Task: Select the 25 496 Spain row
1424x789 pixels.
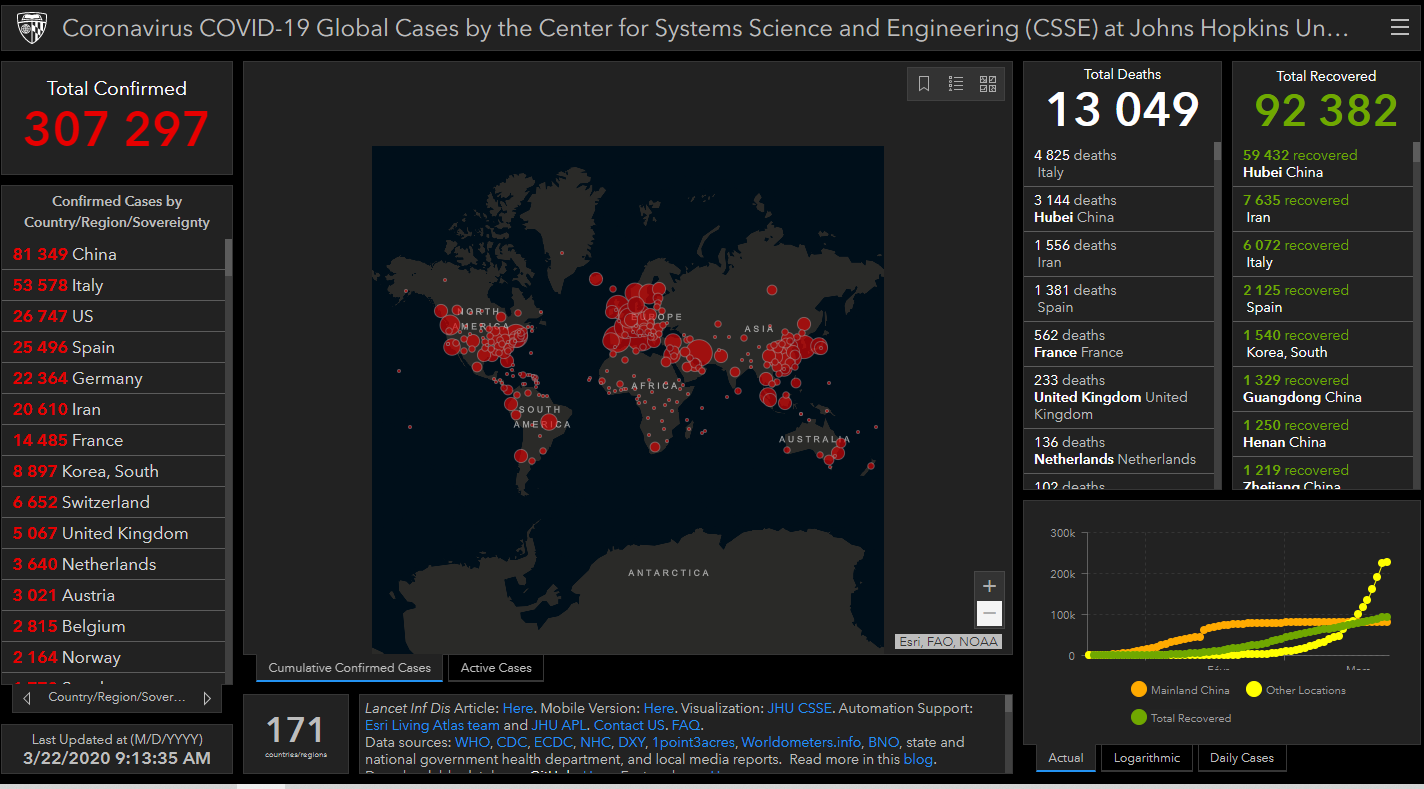Action: point(114,347)
